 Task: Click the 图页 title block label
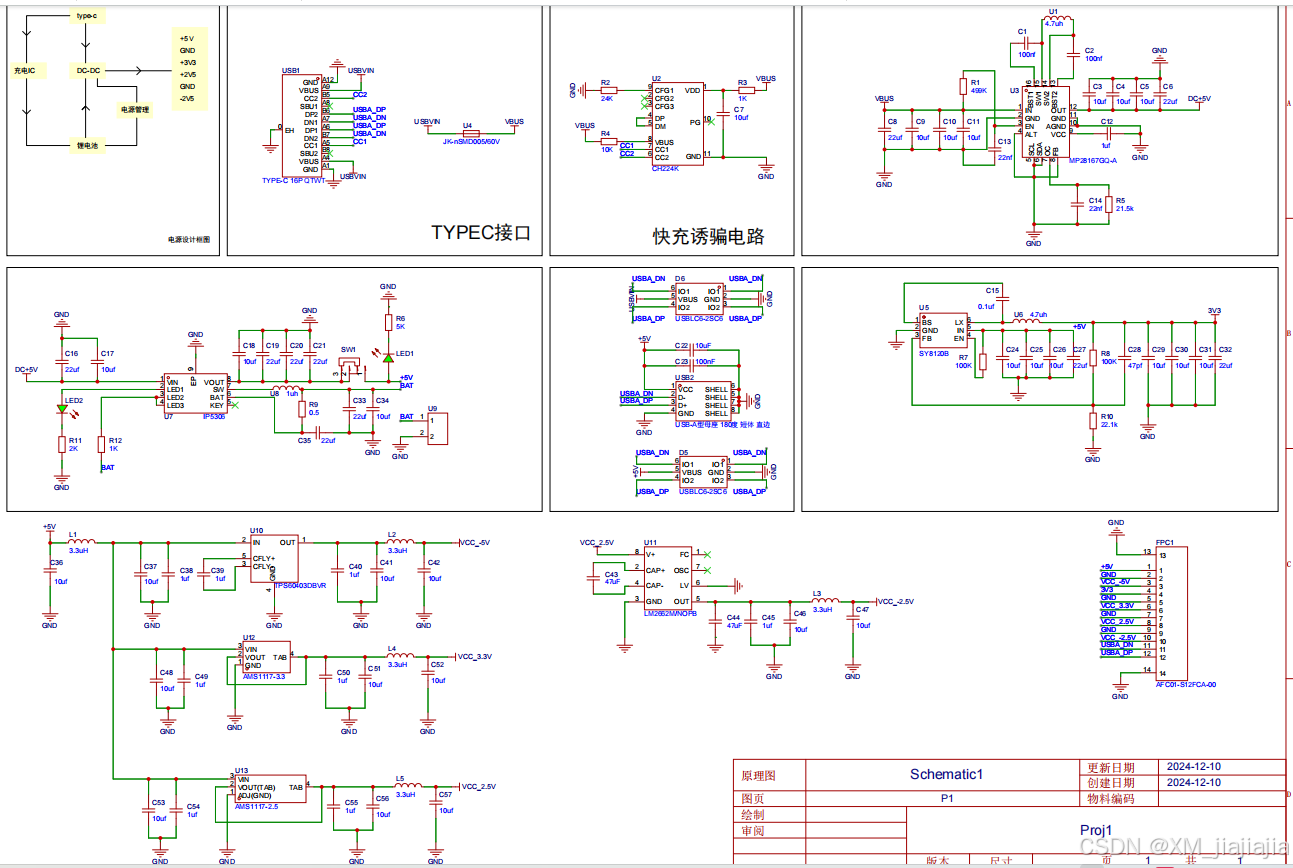point(752,799)
